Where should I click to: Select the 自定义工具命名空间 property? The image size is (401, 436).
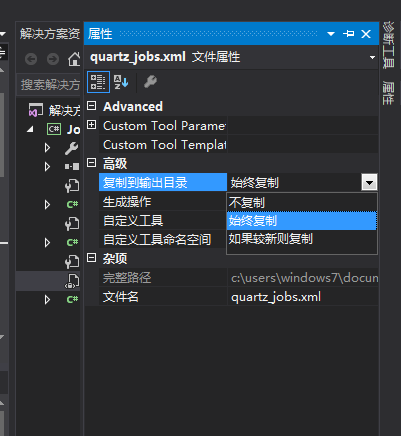[163, 240]
